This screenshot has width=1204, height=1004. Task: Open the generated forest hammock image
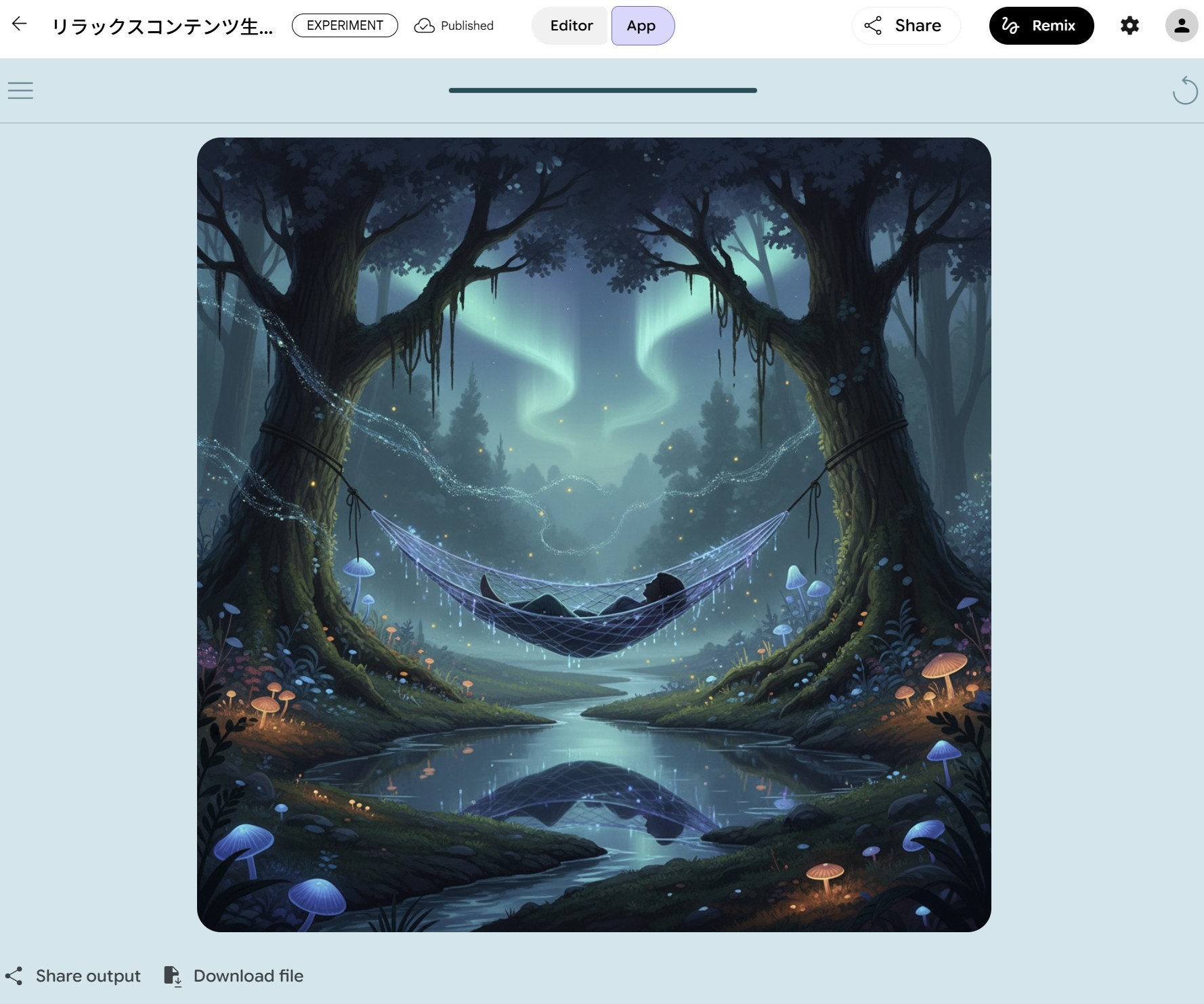pos(594,535)
